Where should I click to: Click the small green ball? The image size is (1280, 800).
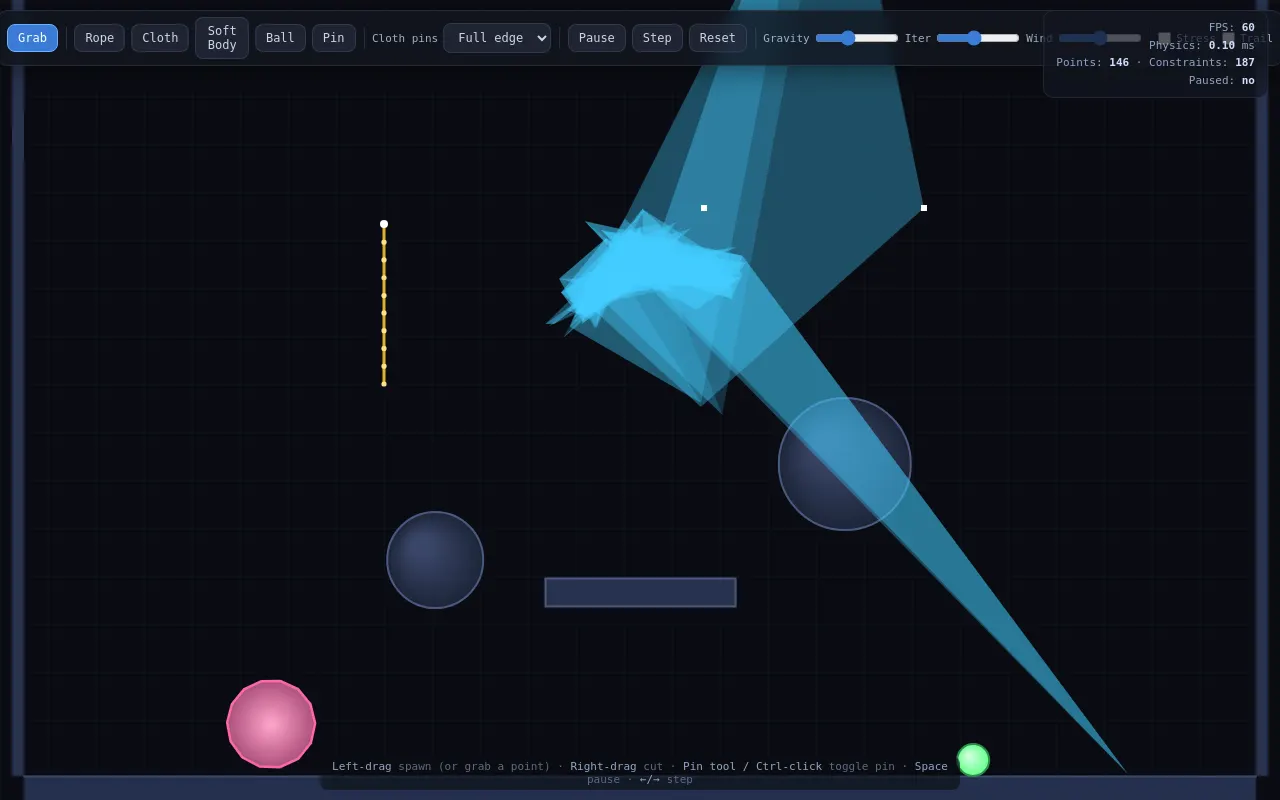tap(973, 760)
